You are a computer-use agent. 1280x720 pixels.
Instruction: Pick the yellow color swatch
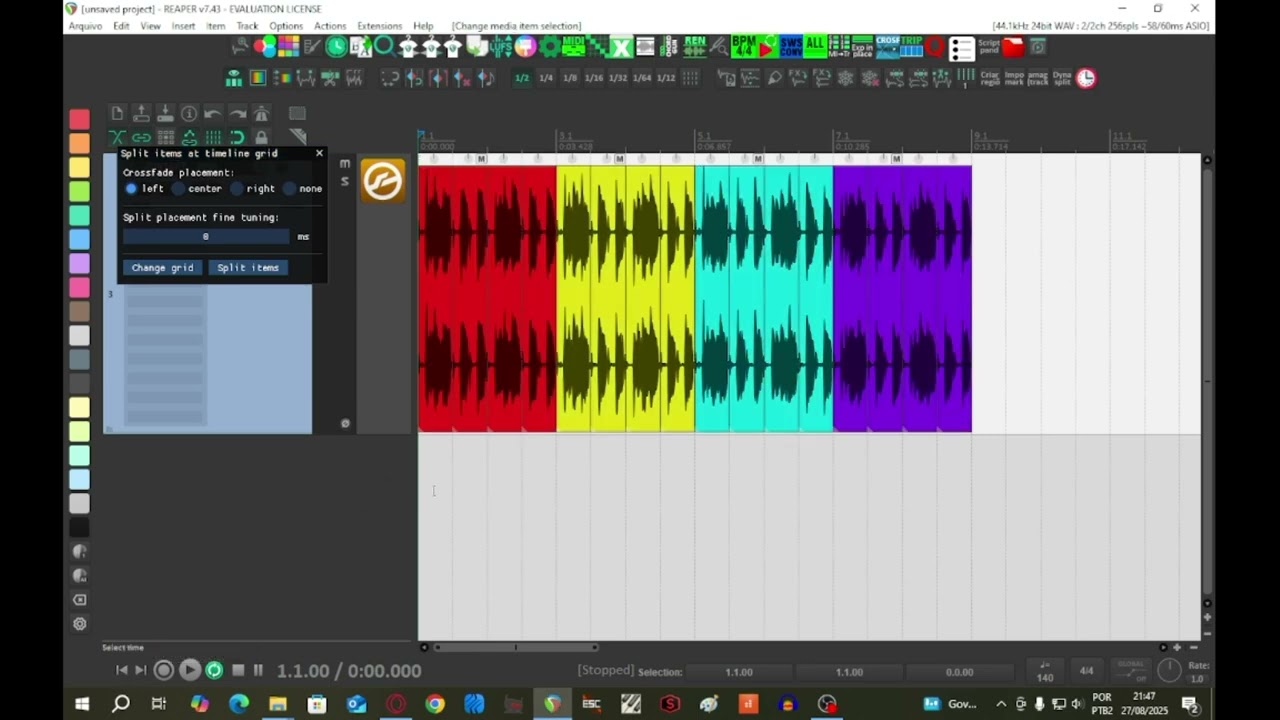coord(79,167)
